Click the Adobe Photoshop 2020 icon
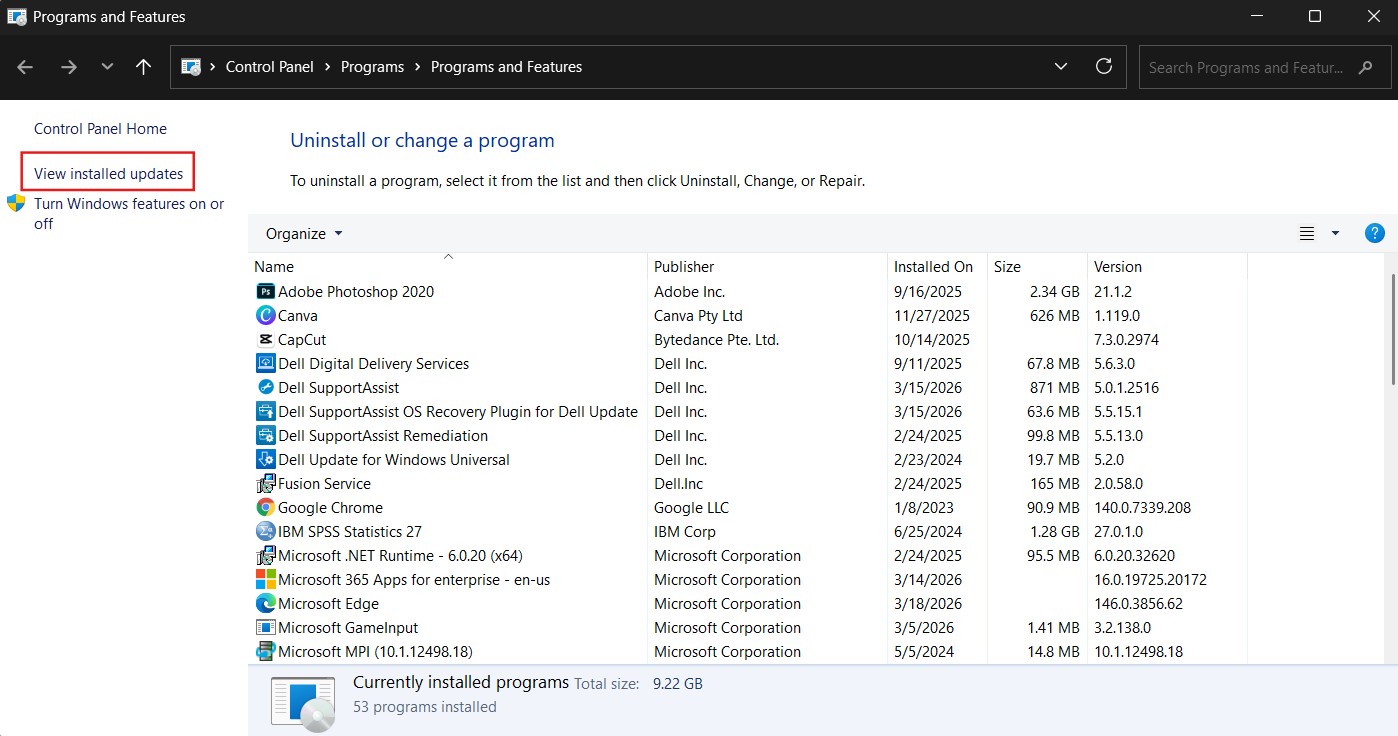The image size is (1398, 736). pyautogui.click(x=265, y=292)
